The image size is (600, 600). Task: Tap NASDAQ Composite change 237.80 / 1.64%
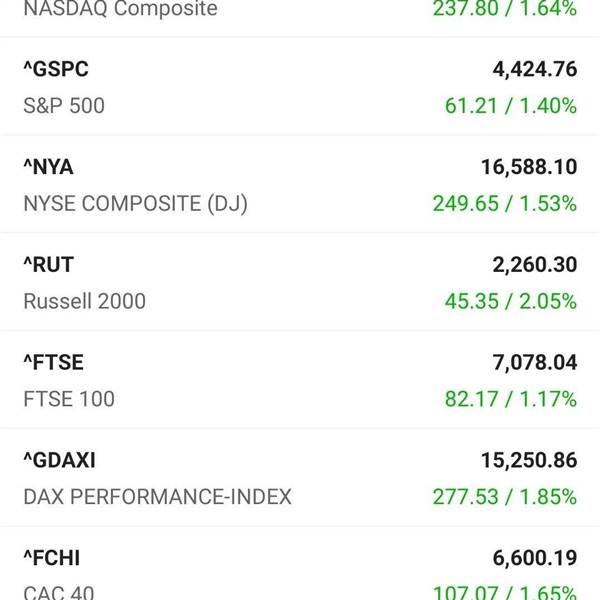505,8
